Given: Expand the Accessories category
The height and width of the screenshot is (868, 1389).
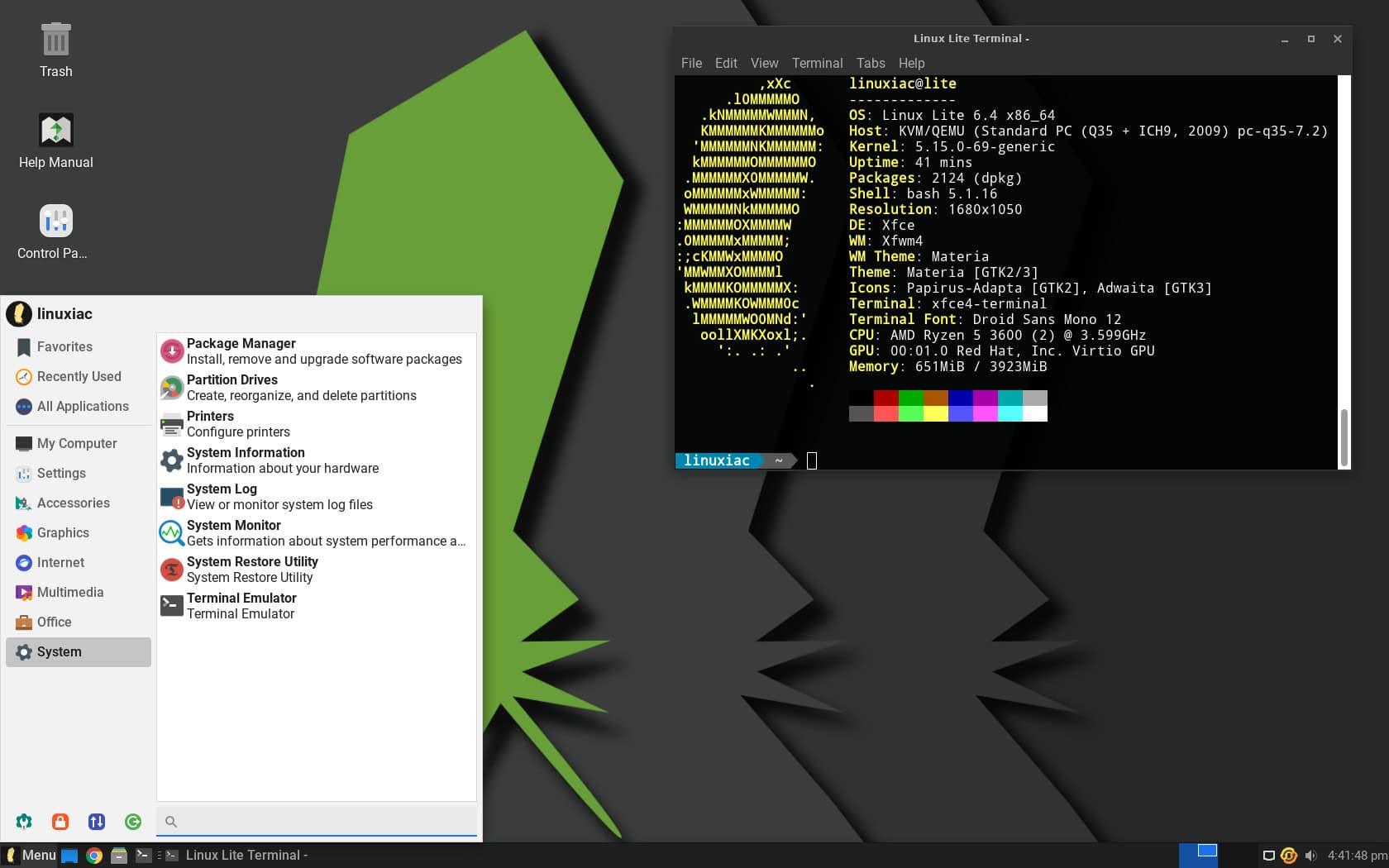Looking at the screenshot, I should click(74, 503).
